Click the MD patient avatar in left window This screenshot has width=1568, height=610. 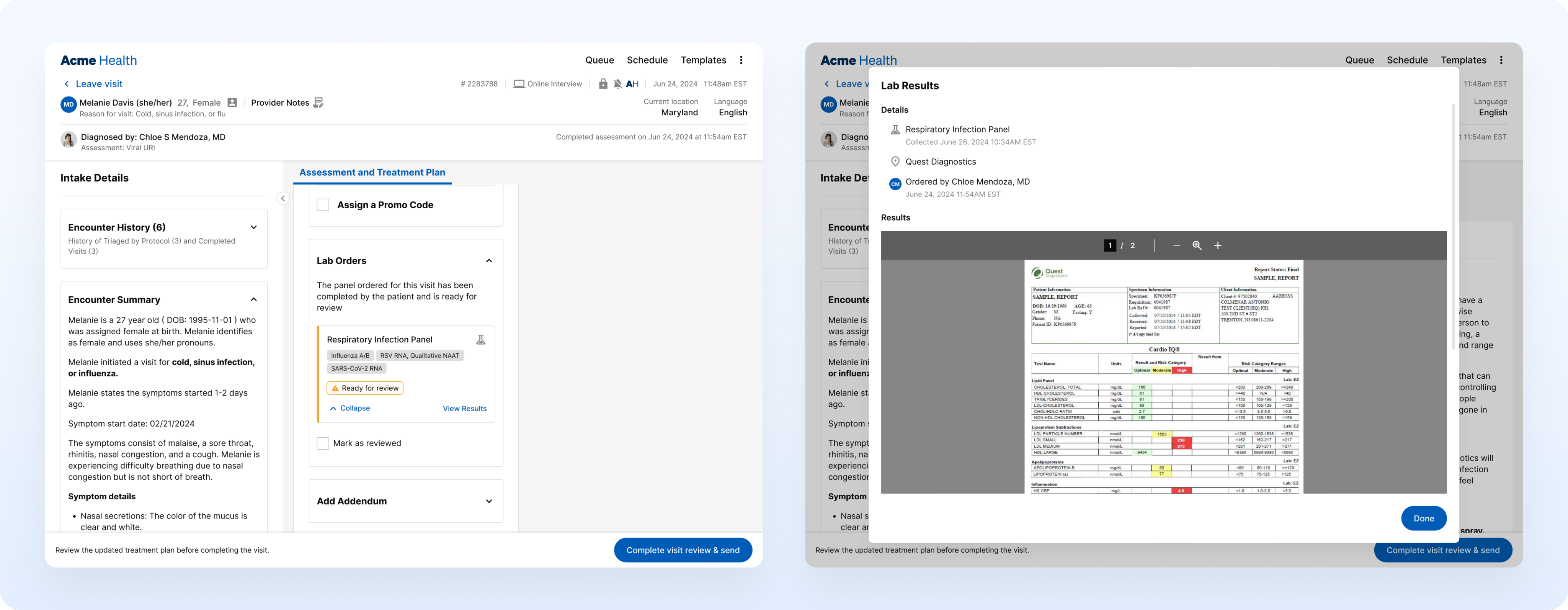click(x=68, y=104)
